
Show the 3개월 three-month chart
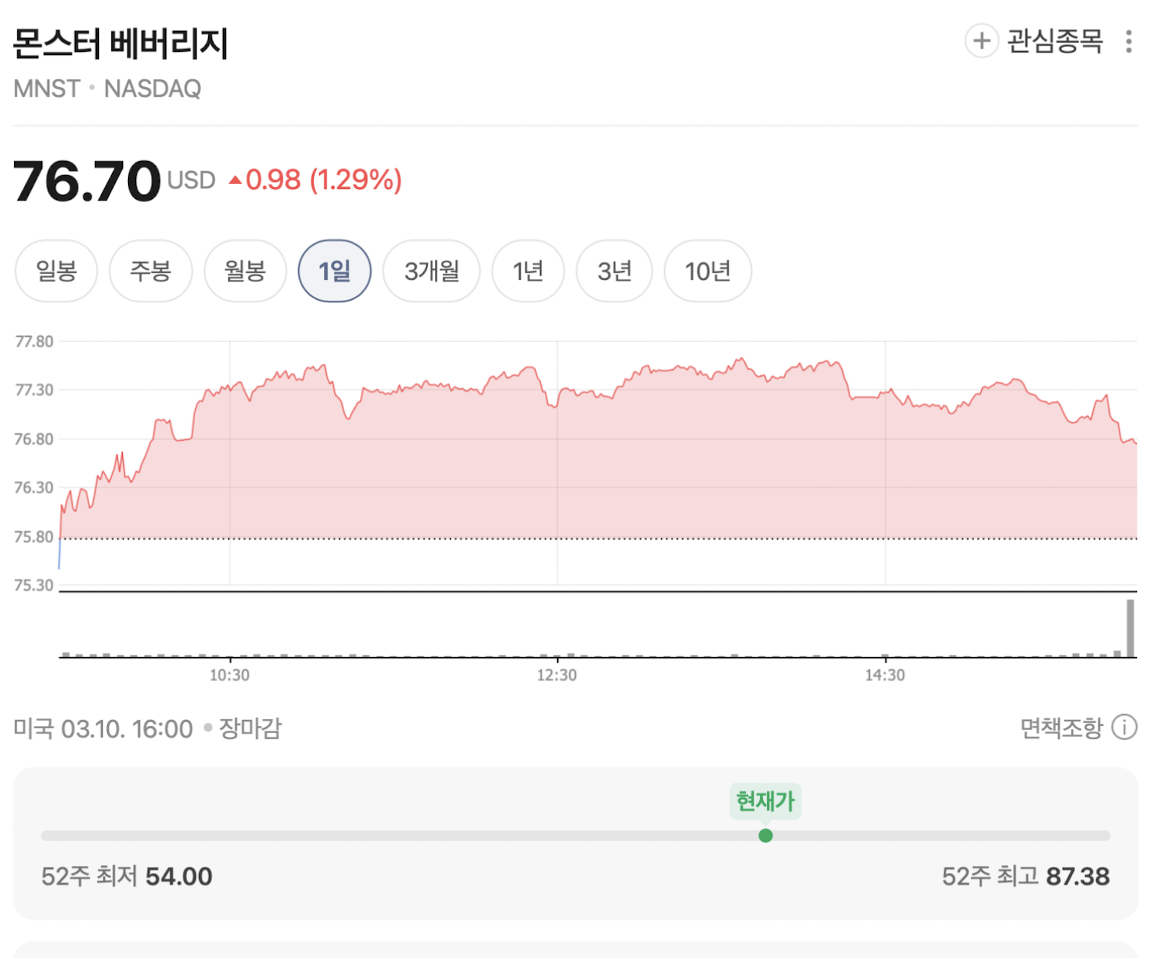431,271
